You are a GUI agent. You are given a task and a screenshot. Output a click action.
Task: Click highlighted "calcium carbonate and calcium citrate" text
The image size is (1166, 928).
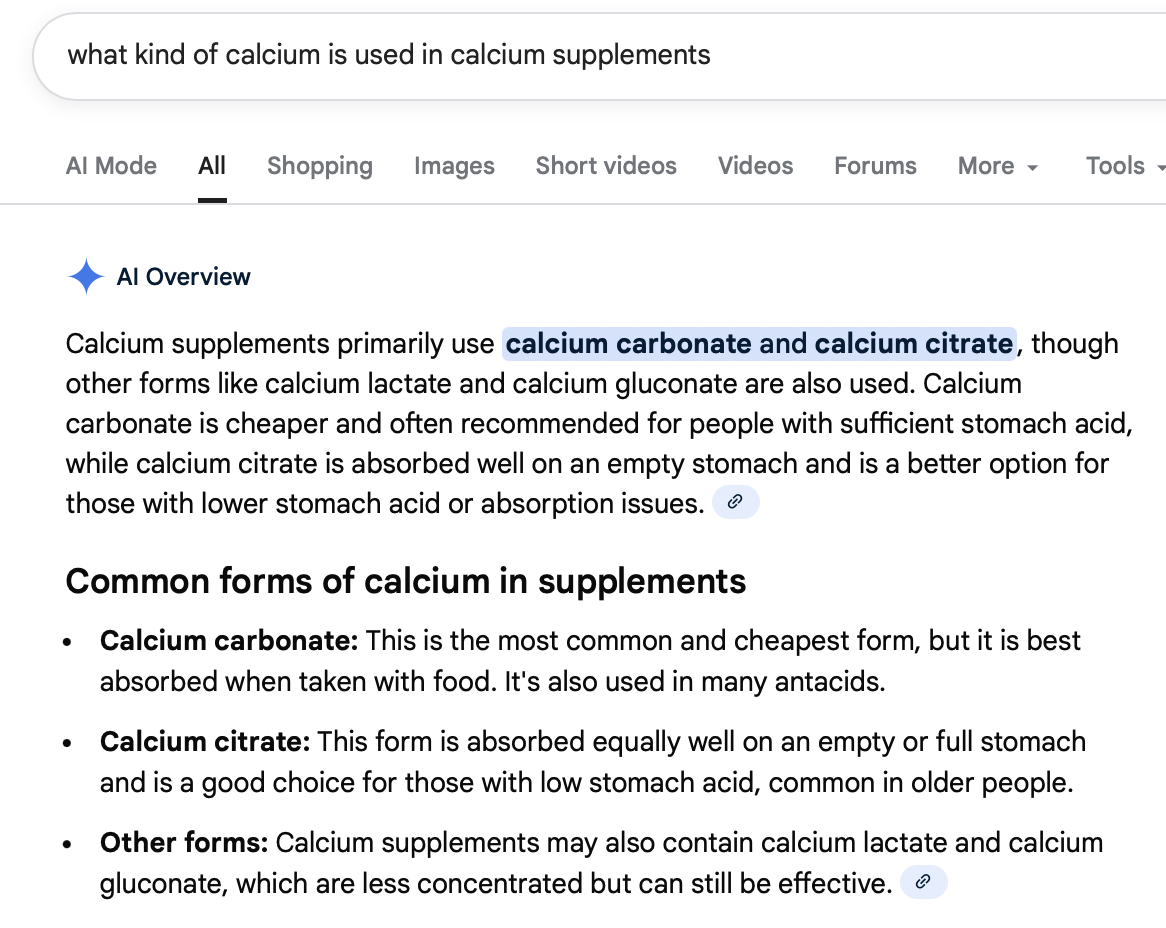(x=759, y=344)
